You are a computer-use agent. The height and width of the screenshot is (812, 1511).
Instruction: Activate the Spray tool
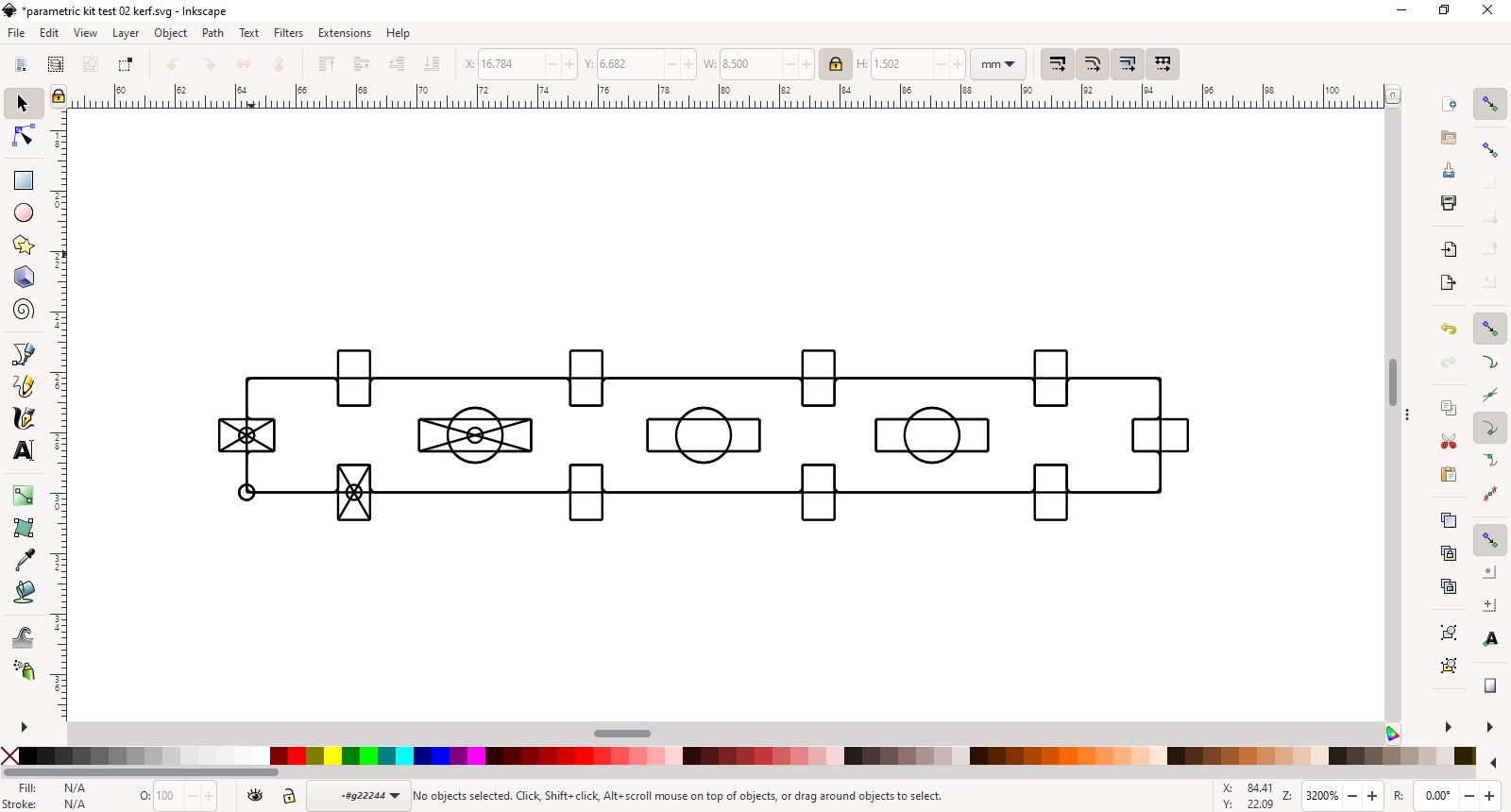(x=24, y=670)
